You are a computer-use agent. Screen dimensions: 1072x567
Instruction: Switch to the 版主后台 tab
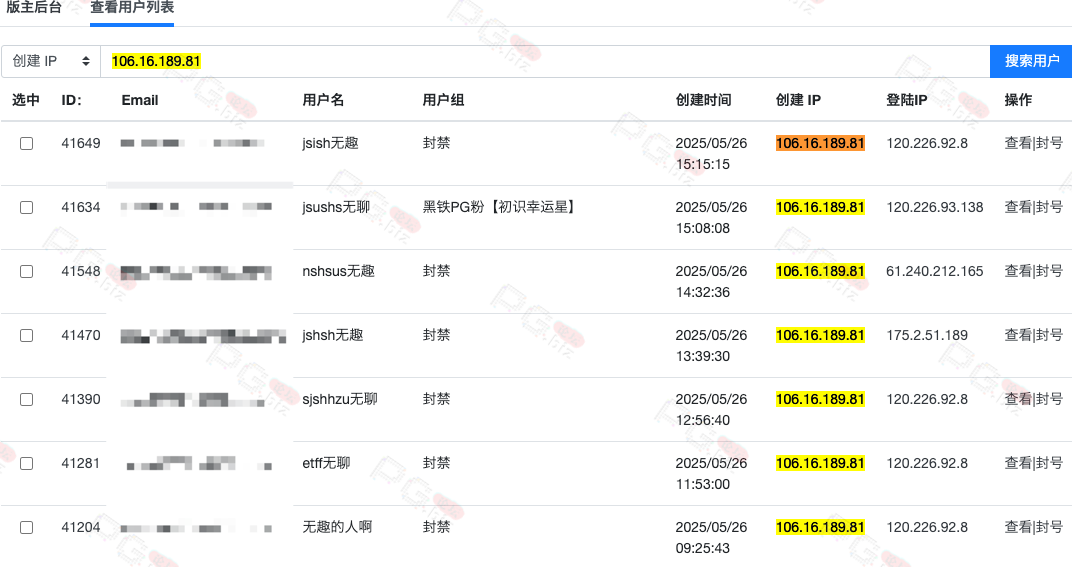tap(33, 7)
